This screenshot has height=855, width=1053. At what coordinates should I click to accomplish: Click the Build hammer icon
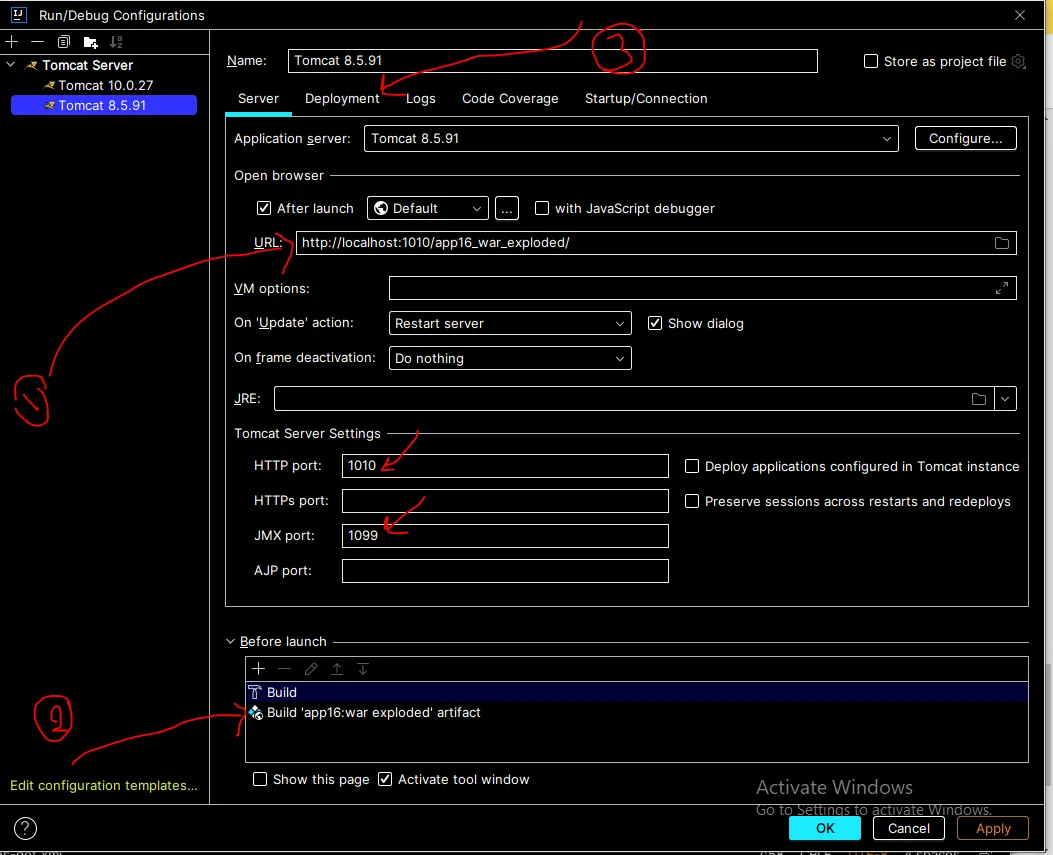tap(255, 692)
